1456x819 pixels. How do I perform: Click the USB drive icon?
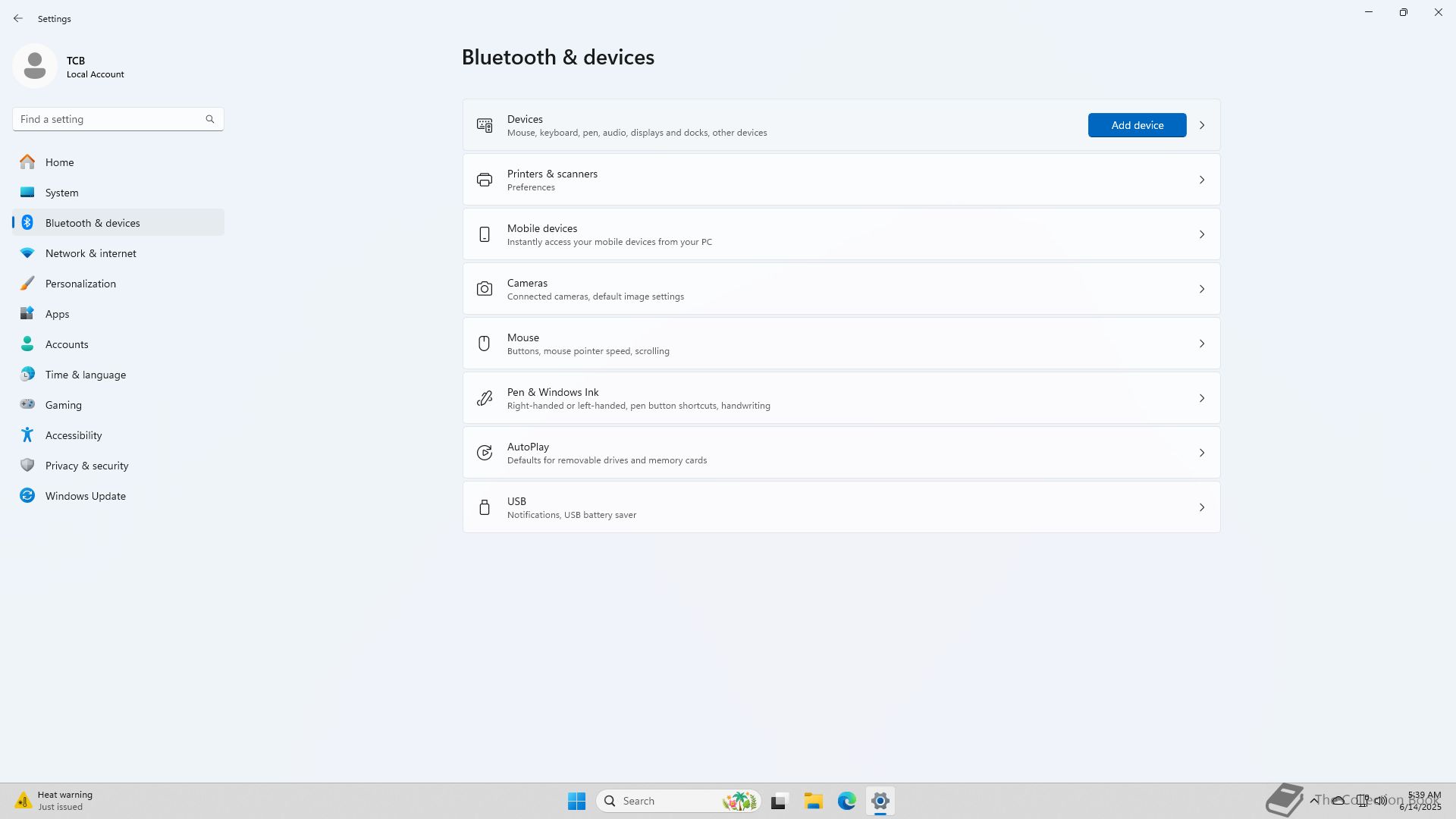click(x=484, y=507)
